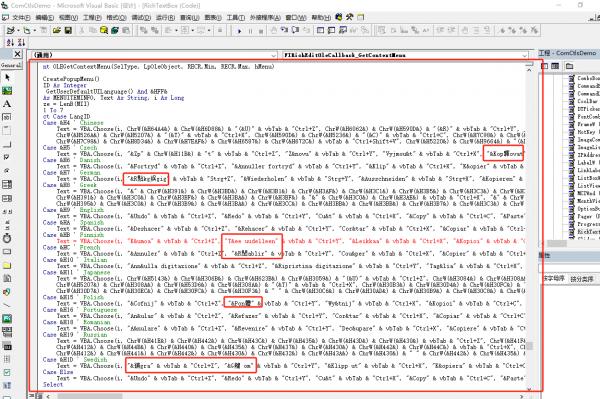Open the 帮助(H) menu
Viewport: 600px width, 399px height.
321,18
